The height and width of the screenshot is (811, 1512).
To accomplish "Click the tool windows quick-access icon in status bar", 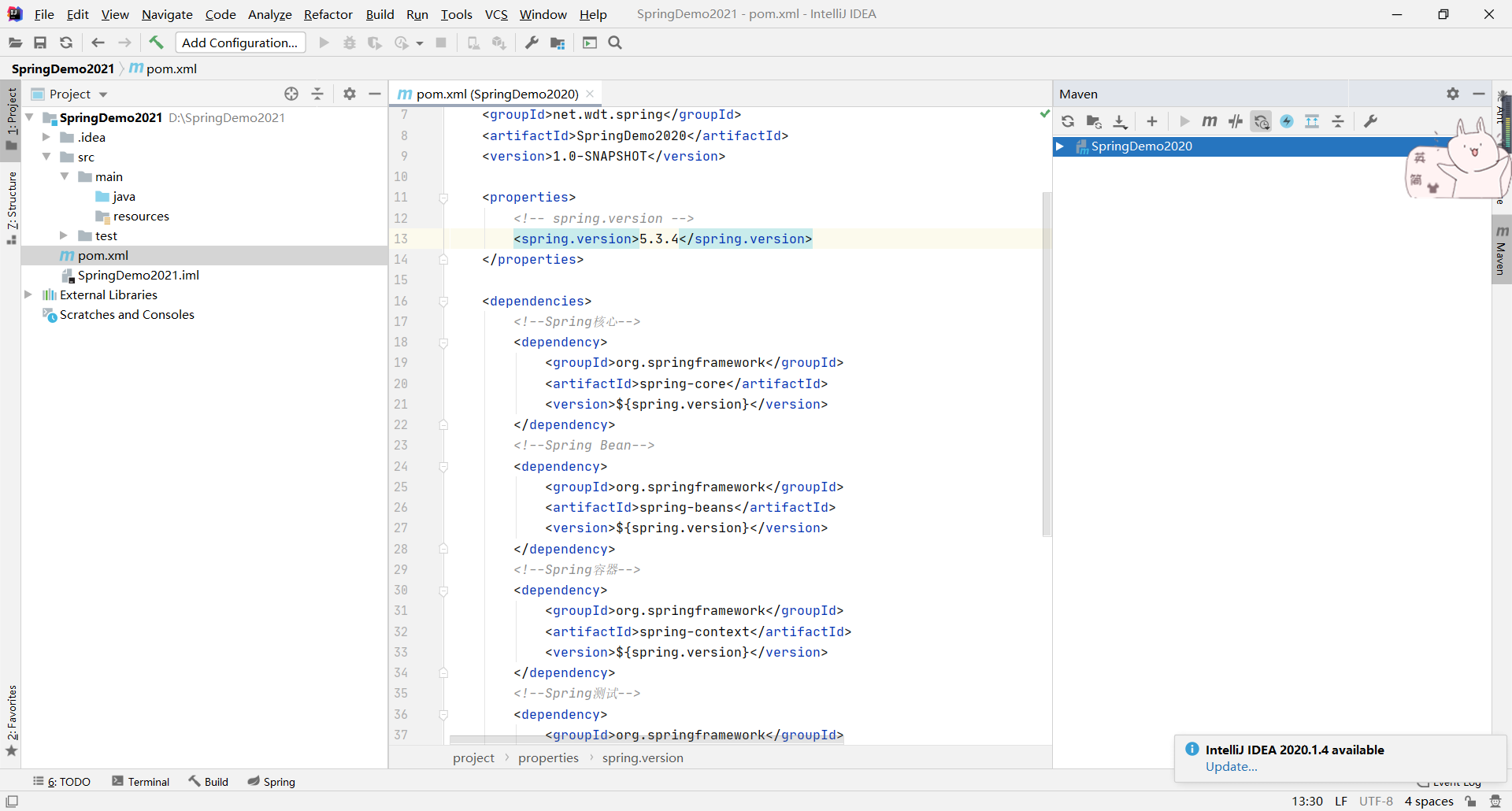I will pos(12,802).
